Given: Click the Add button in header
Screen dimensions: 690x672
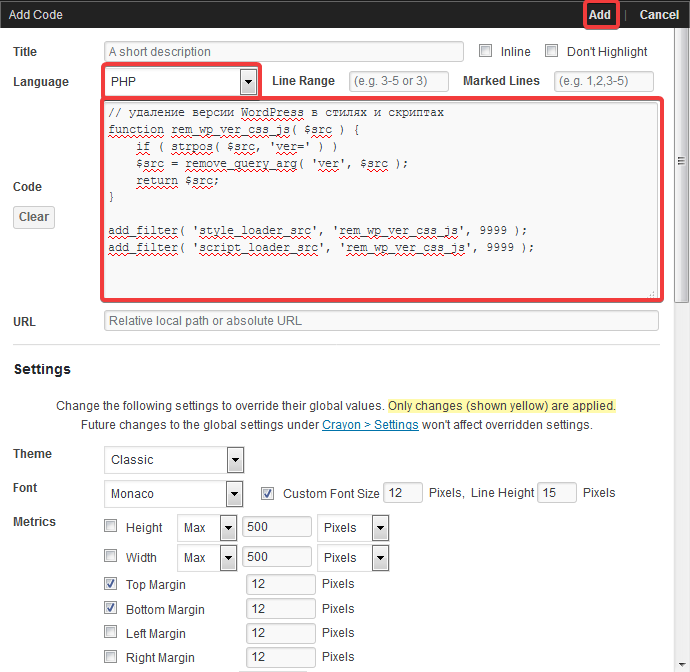Looking at the screenshot, I should coord(599,15).
